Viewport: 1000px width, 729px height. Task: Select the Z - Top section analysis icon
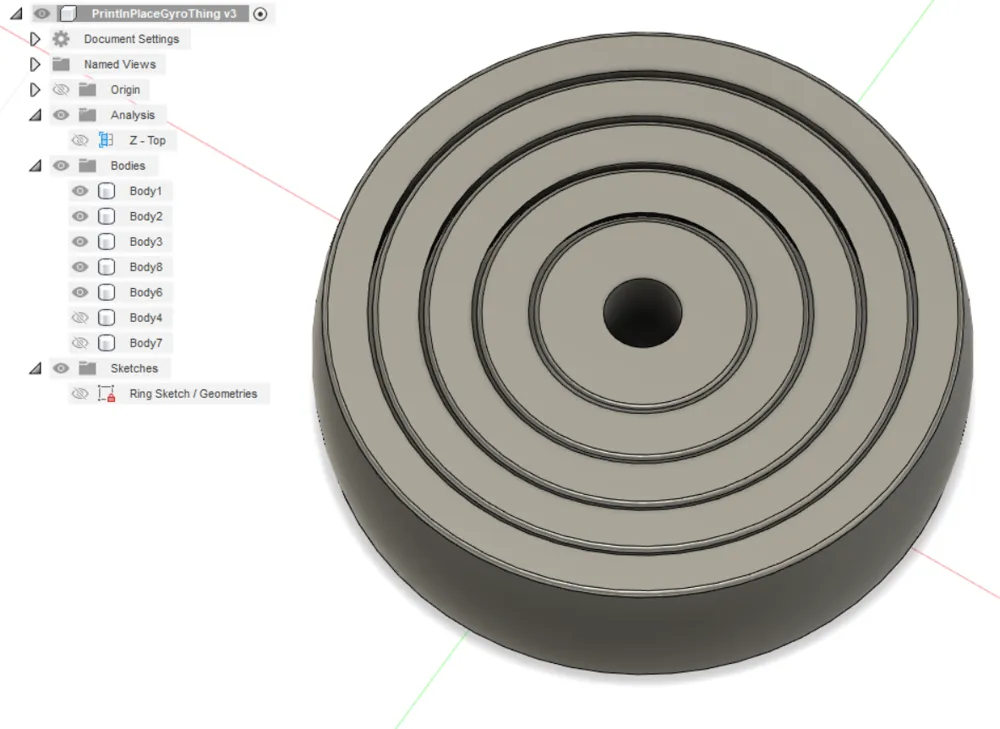[104, 140]
